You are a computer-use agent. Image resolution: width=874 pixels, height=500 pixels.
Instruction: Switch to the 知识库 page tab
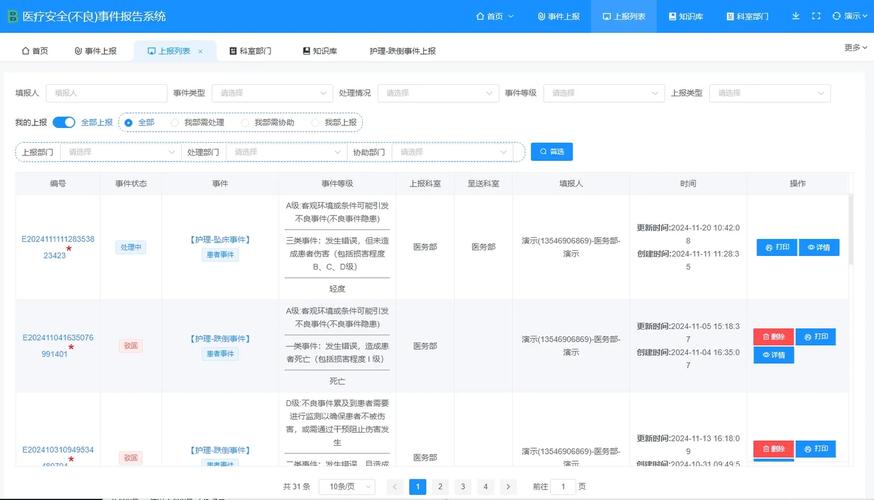[320, 51]
